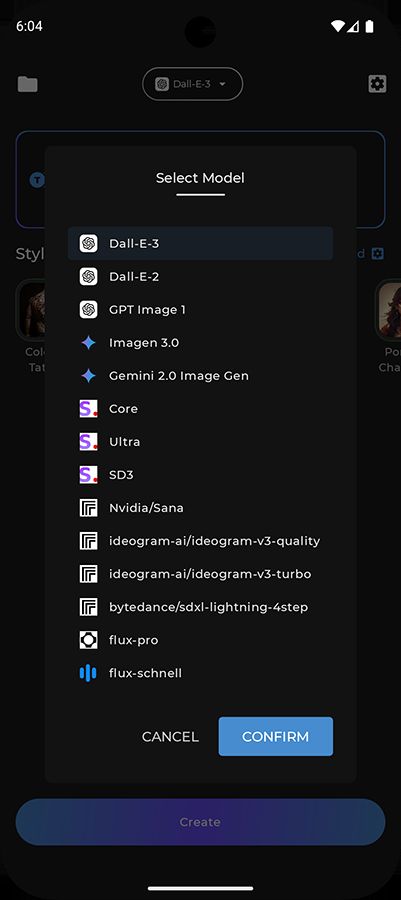Select ideogram-ai/ideogram-v3-turbo model
Screen dimensions: 401x900
[x=200, y=574]
